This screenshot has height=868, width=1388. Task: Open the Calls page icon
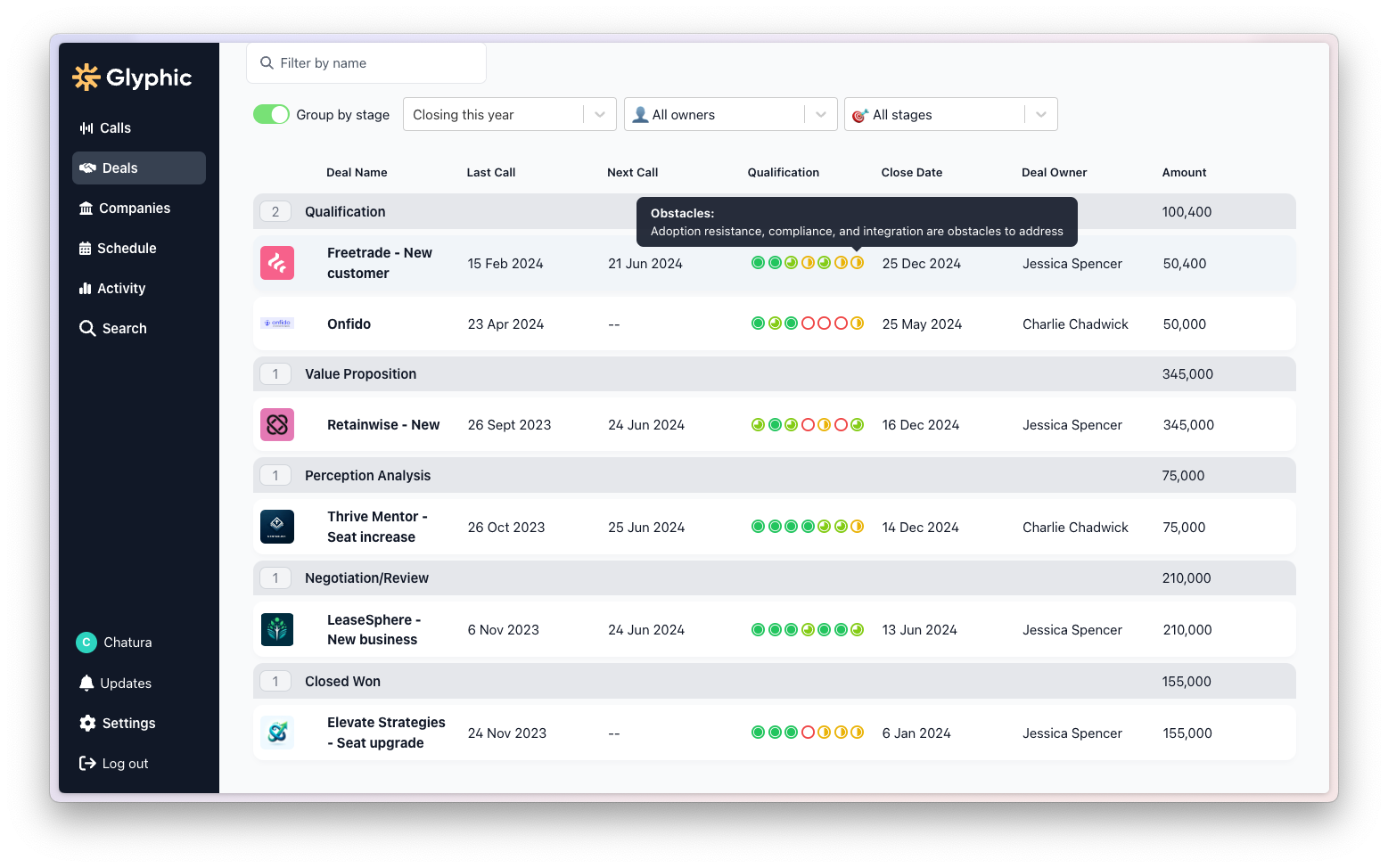point(86,128)
